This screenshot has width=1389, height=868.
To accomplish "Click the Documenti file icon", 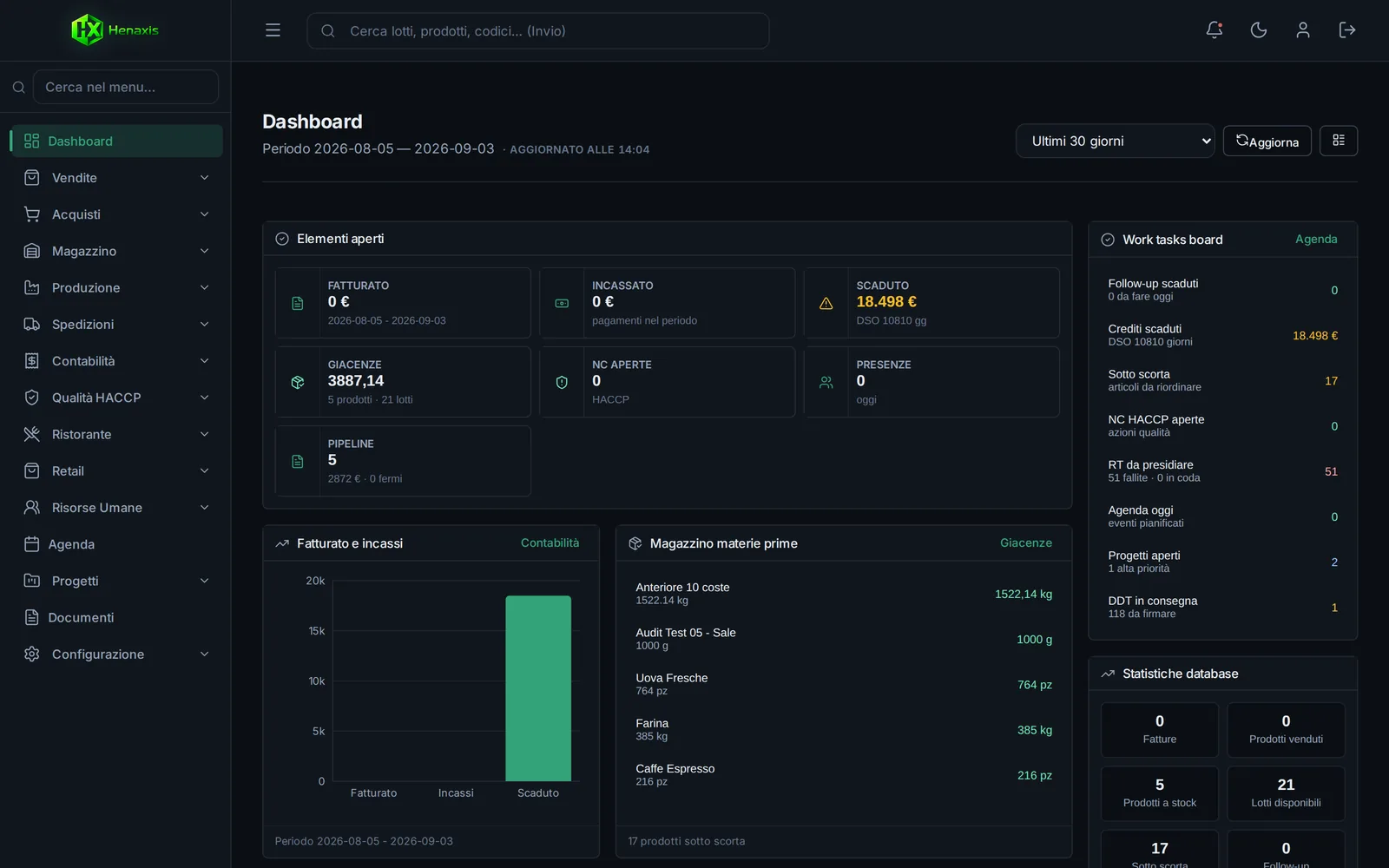I will pos(32,617).
